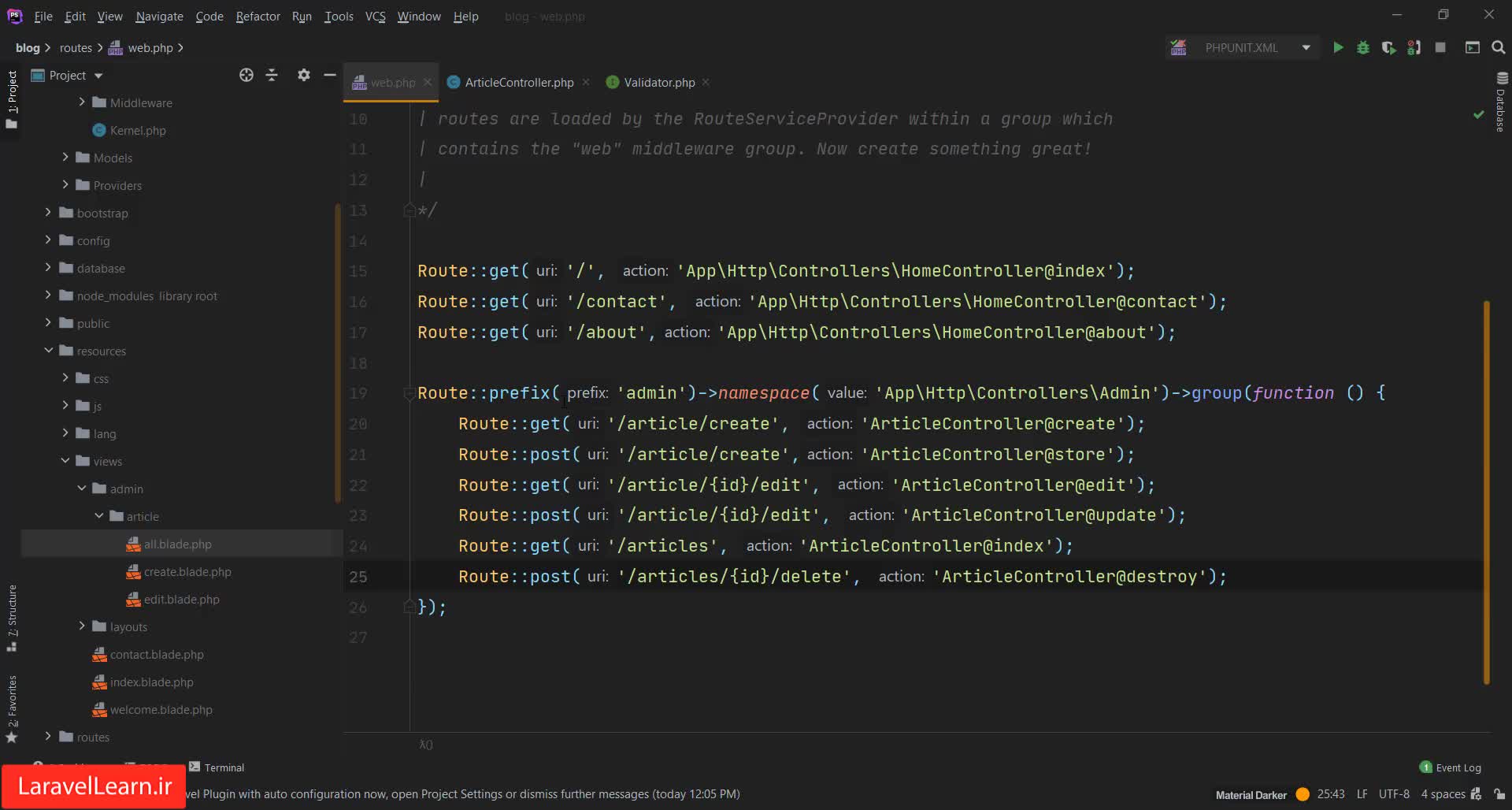Click the locate file crosshair icon
The width and height of the screenshot is (1512, 810).
[246, 75]
